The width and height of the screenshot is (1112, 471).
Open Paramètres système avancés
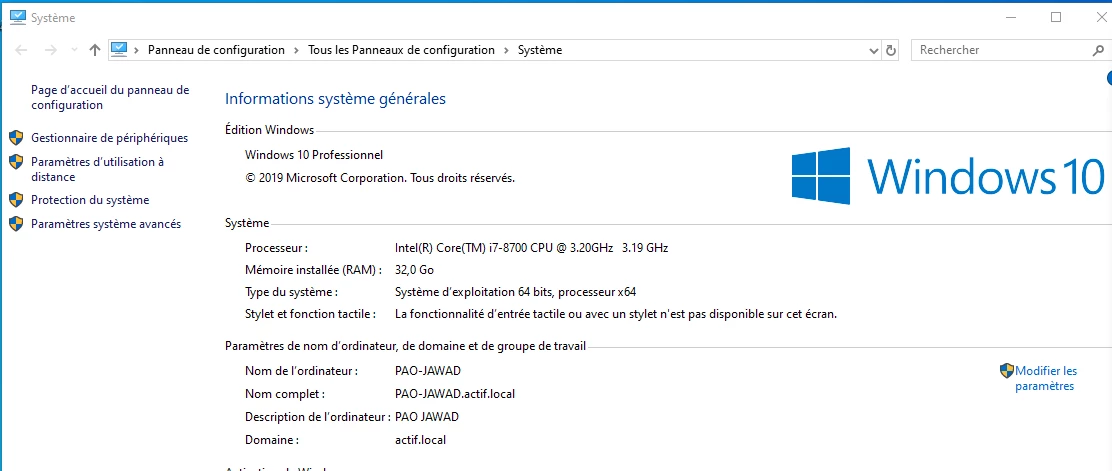(106, 224)
